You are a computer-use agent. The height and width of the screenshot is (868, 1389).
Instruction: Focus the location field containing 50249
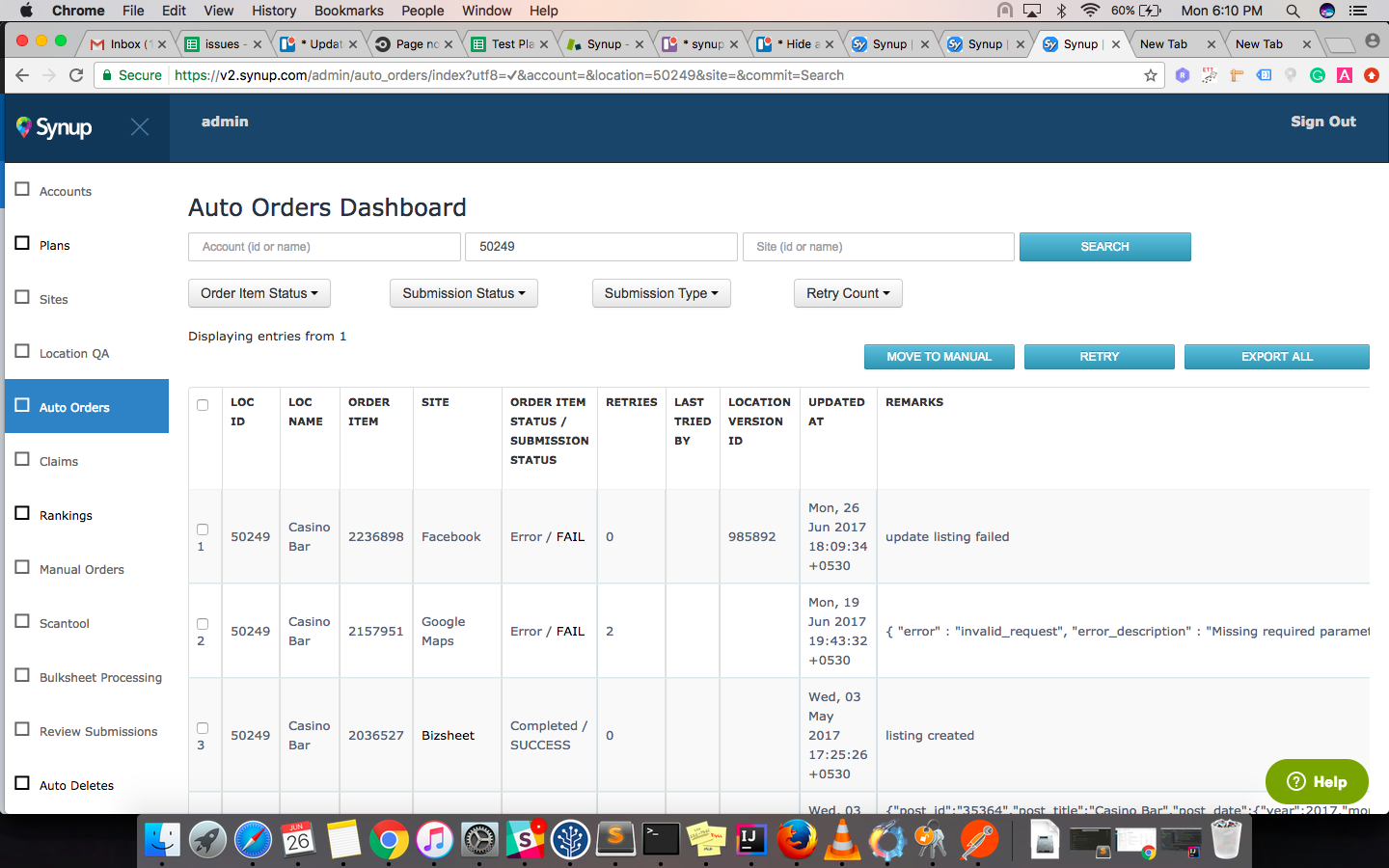coord(602,247)
